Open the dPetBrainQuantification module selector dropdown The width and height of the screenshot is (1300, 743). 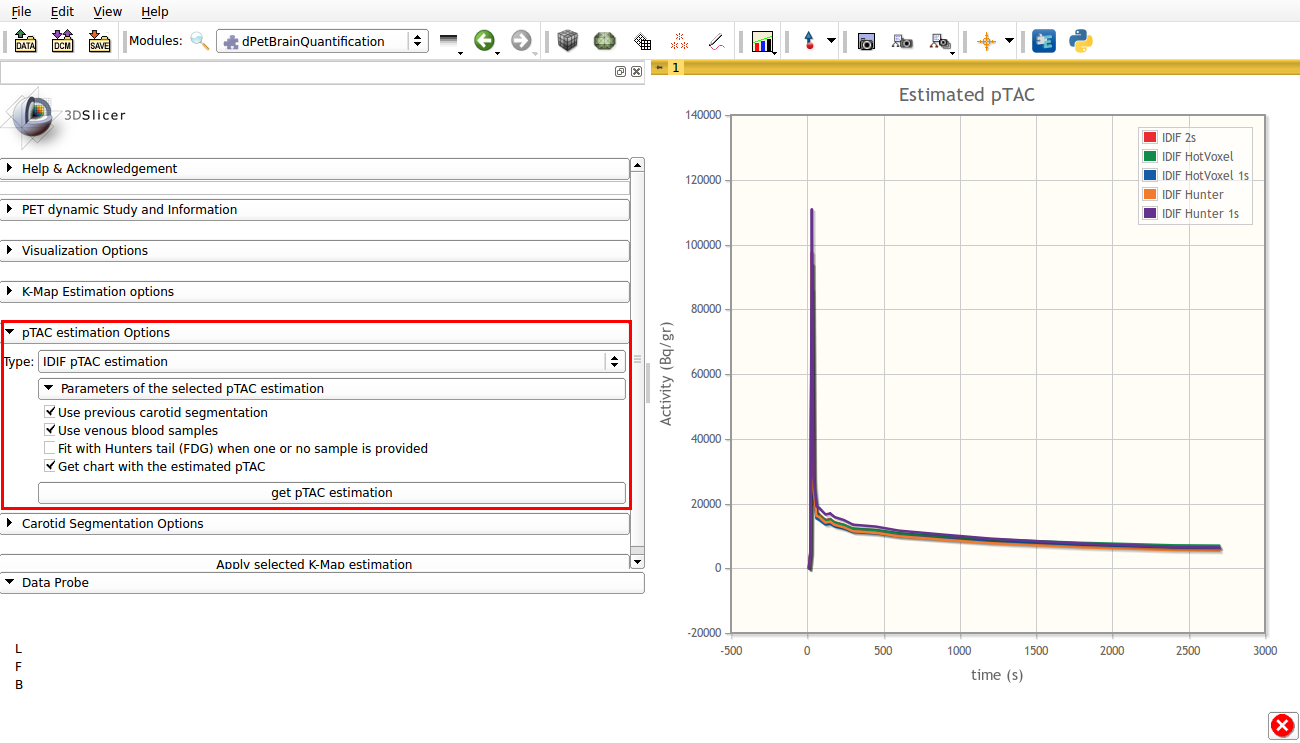[x=321, y=41]
